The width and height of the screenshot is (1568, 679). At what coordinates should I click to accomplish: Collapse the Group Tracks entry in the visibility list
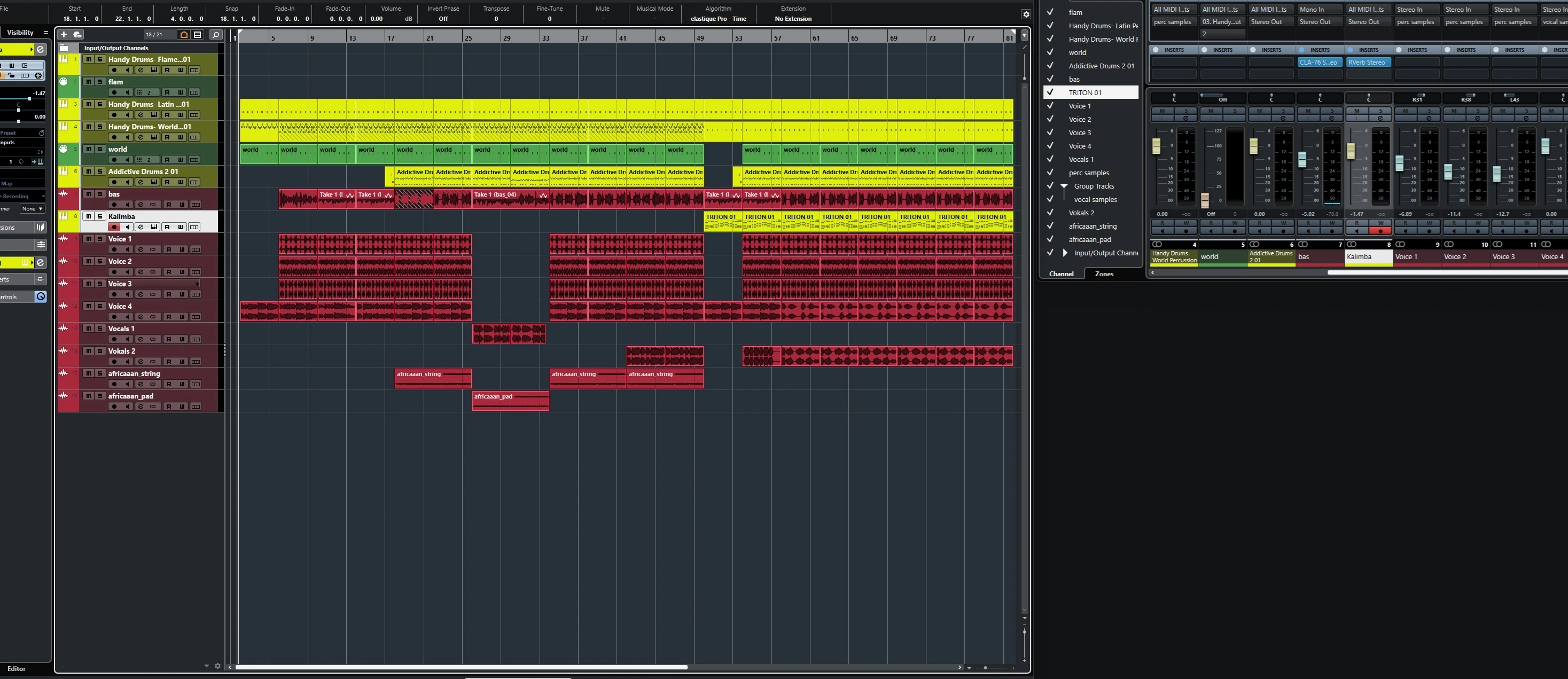click(x=1064, y=186)
